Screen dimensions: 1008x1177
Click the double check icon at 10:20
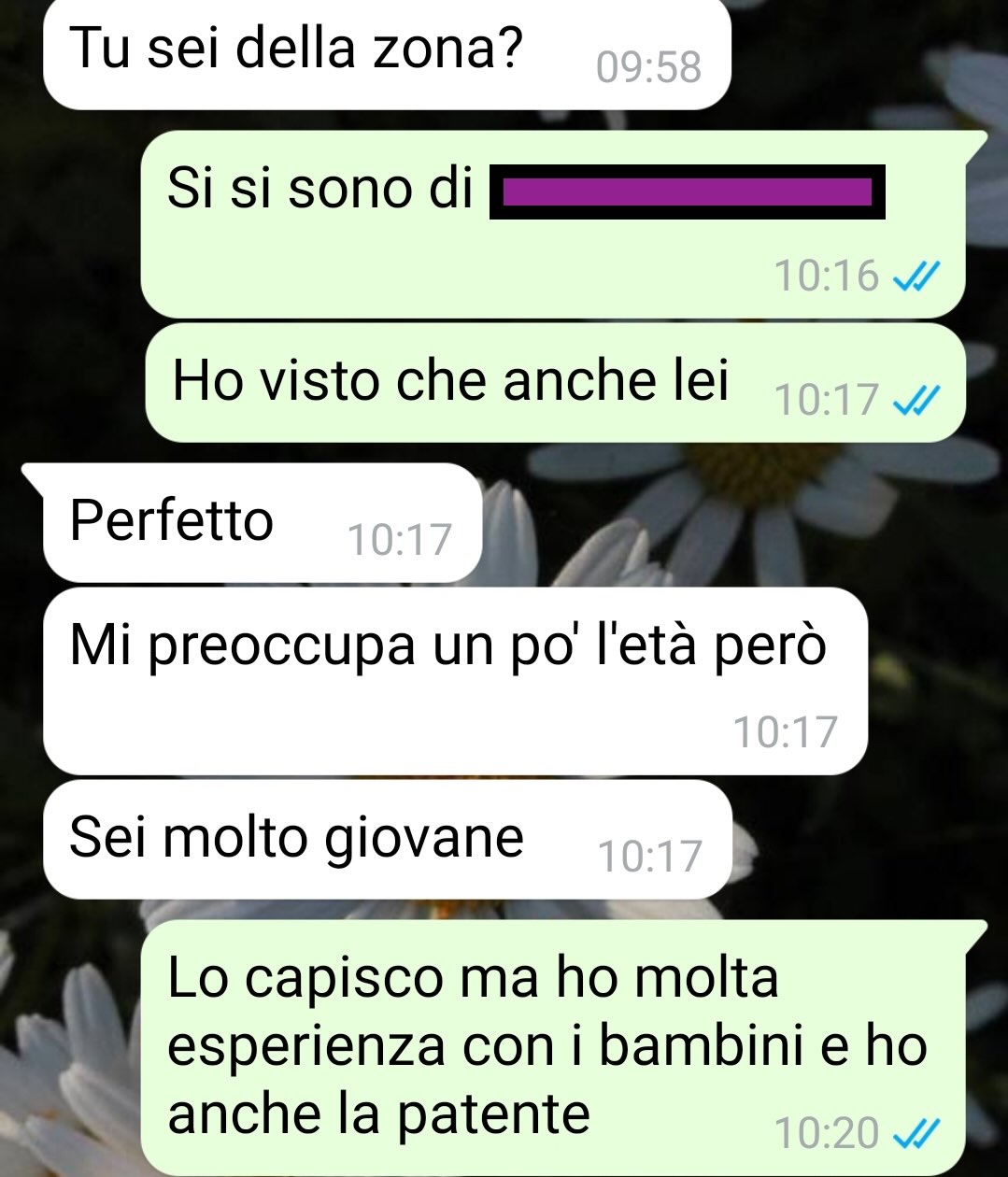(x=916, y=1133)
